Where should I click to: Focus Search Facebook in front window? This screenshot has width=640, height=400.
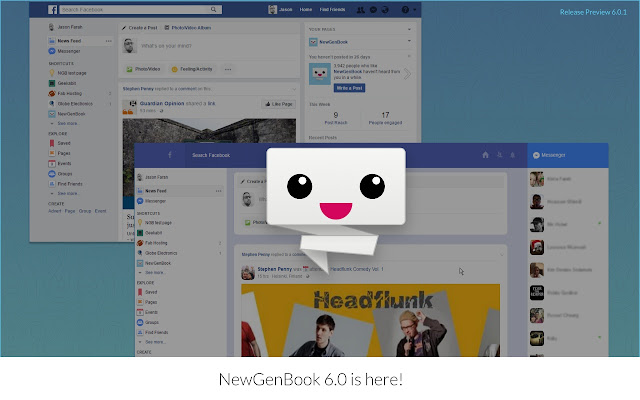pyautogui.click(x=211, y=155)
